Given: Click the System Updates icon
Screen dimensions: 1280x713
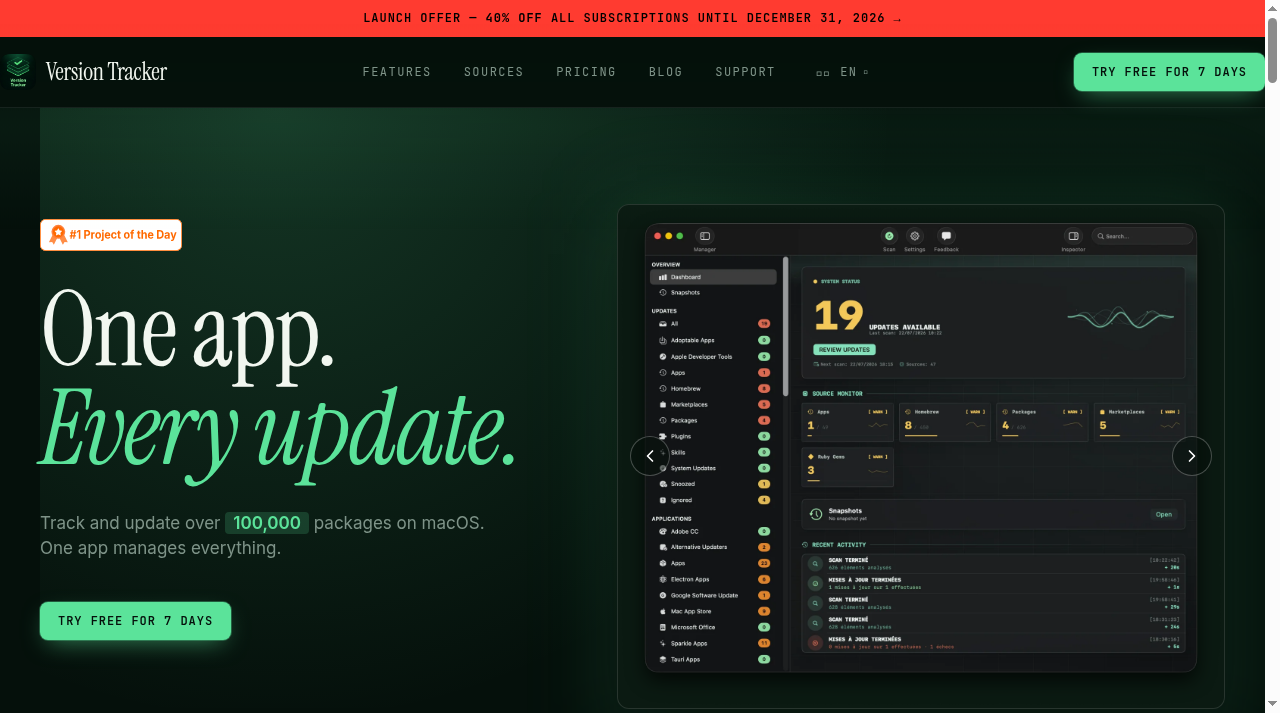Looking at the screenshot, I should 662,468.
